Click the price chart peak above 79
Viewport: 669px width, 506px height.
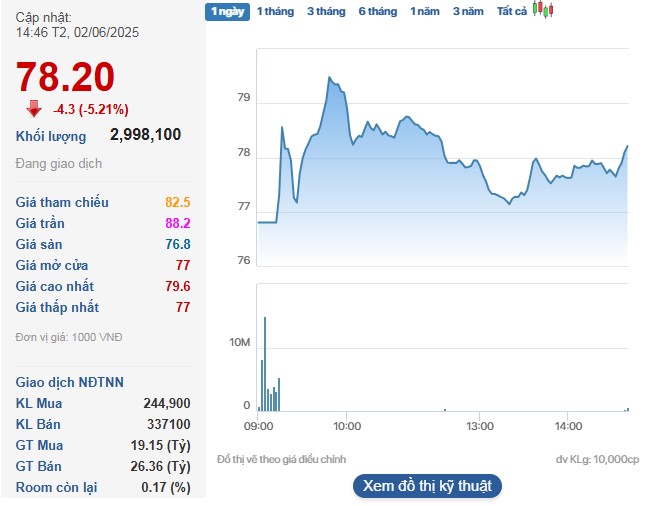tap(329, 77)
